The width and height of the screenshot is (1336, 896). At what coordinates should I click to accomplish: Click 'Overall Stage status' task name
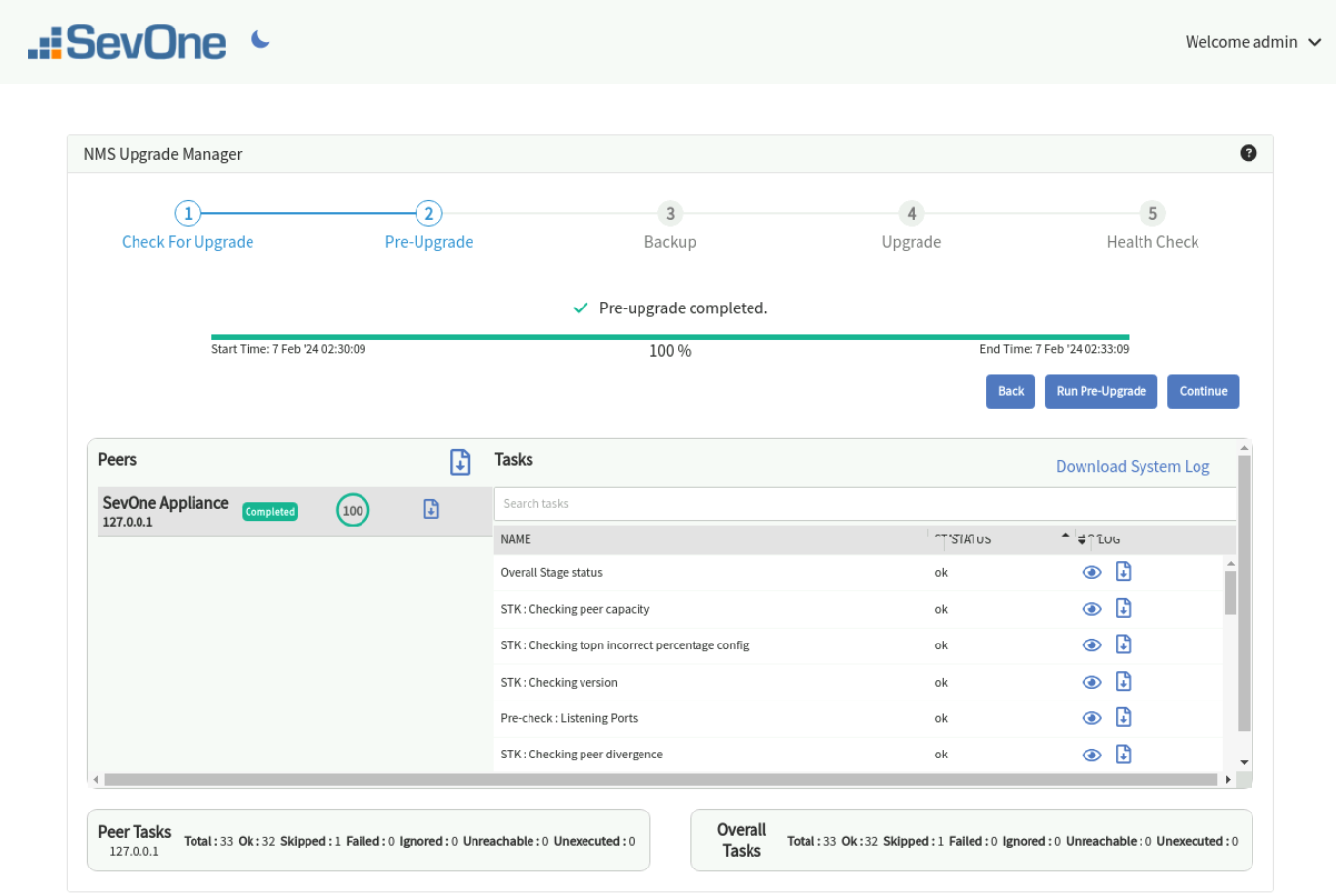pos(551,572)
